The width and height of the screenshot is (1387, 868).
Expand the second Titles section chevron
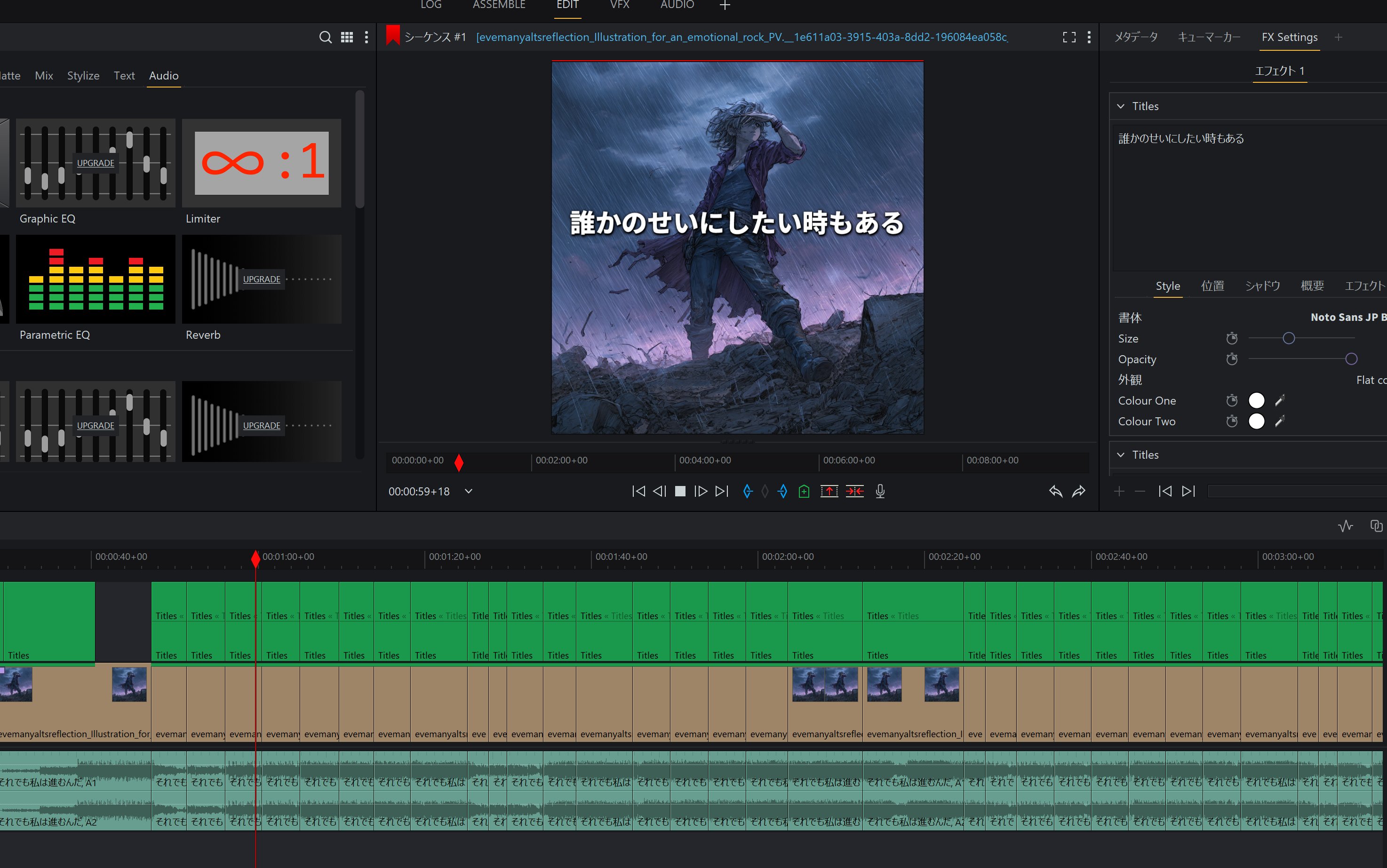(1121, 454)
